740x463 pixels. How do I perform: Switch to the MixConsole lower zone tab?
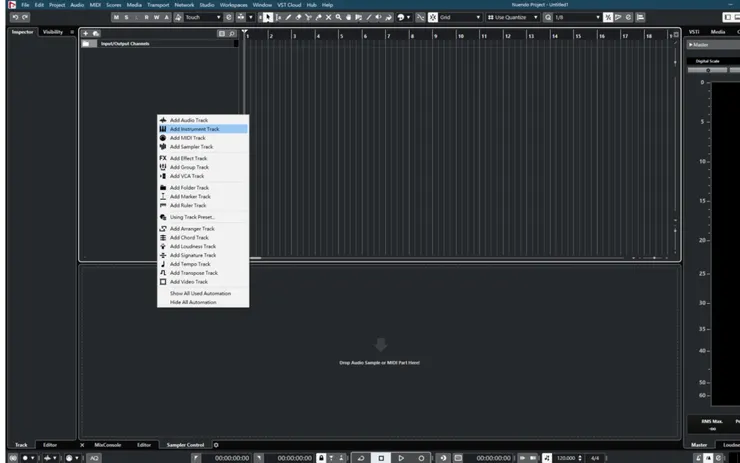click(108, 445)
